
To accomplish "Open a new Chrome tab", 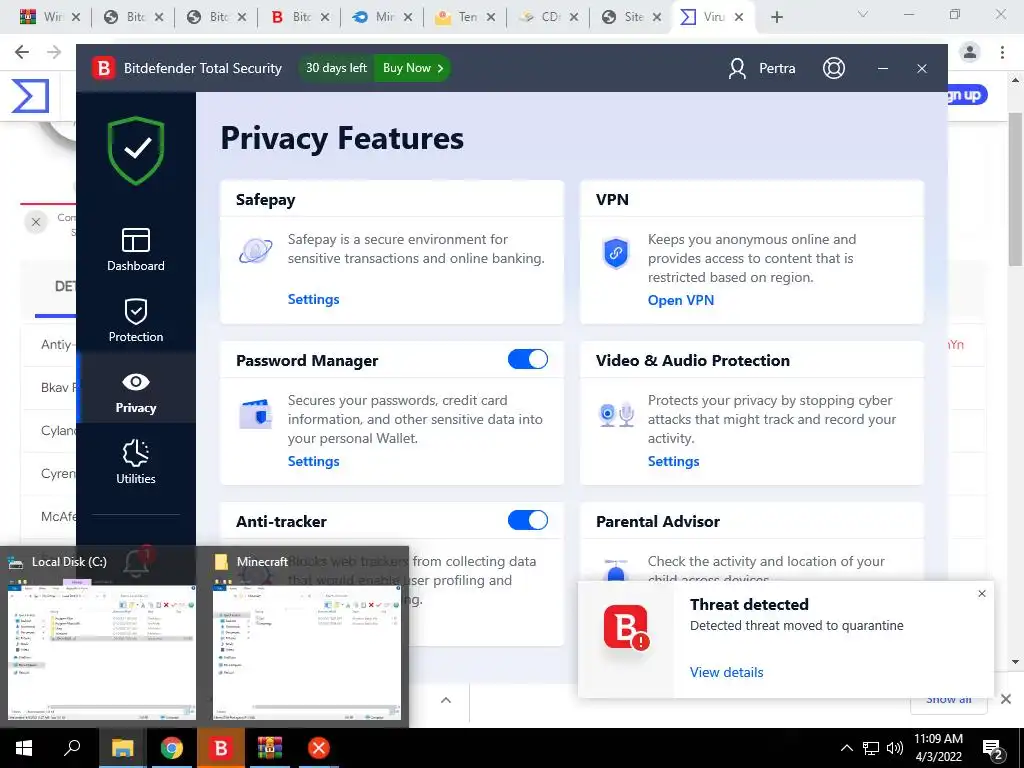I will pyautogui.click(x=776, y=17).
